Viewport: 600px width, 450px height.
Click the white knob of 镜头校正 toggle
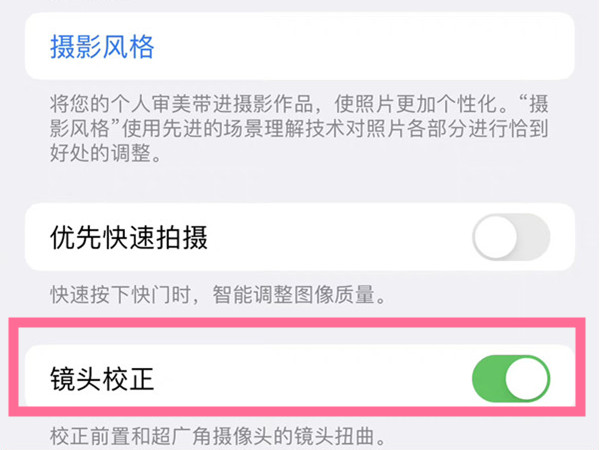pyautogui.click(x=527, y=380)
